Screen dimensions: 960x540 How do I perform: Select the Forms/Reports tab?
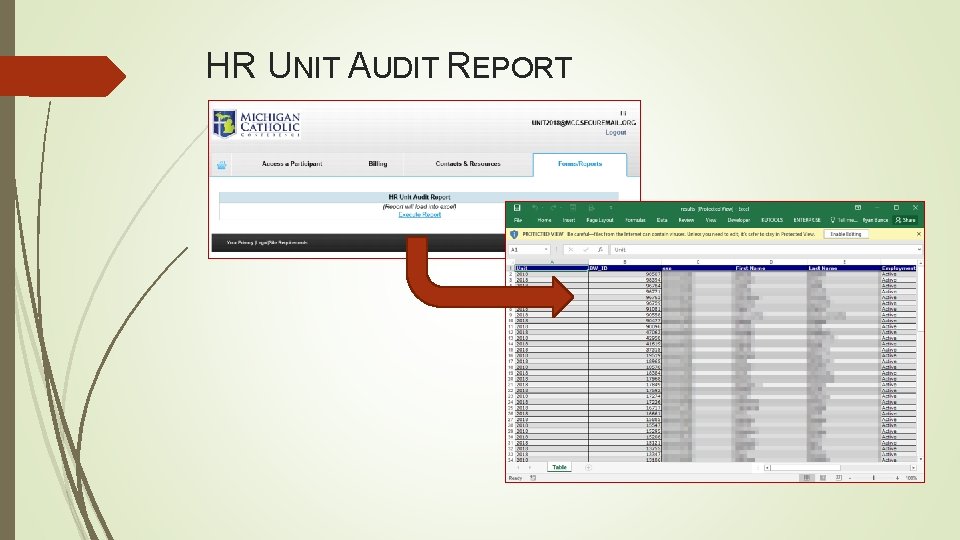coord(580,164)
